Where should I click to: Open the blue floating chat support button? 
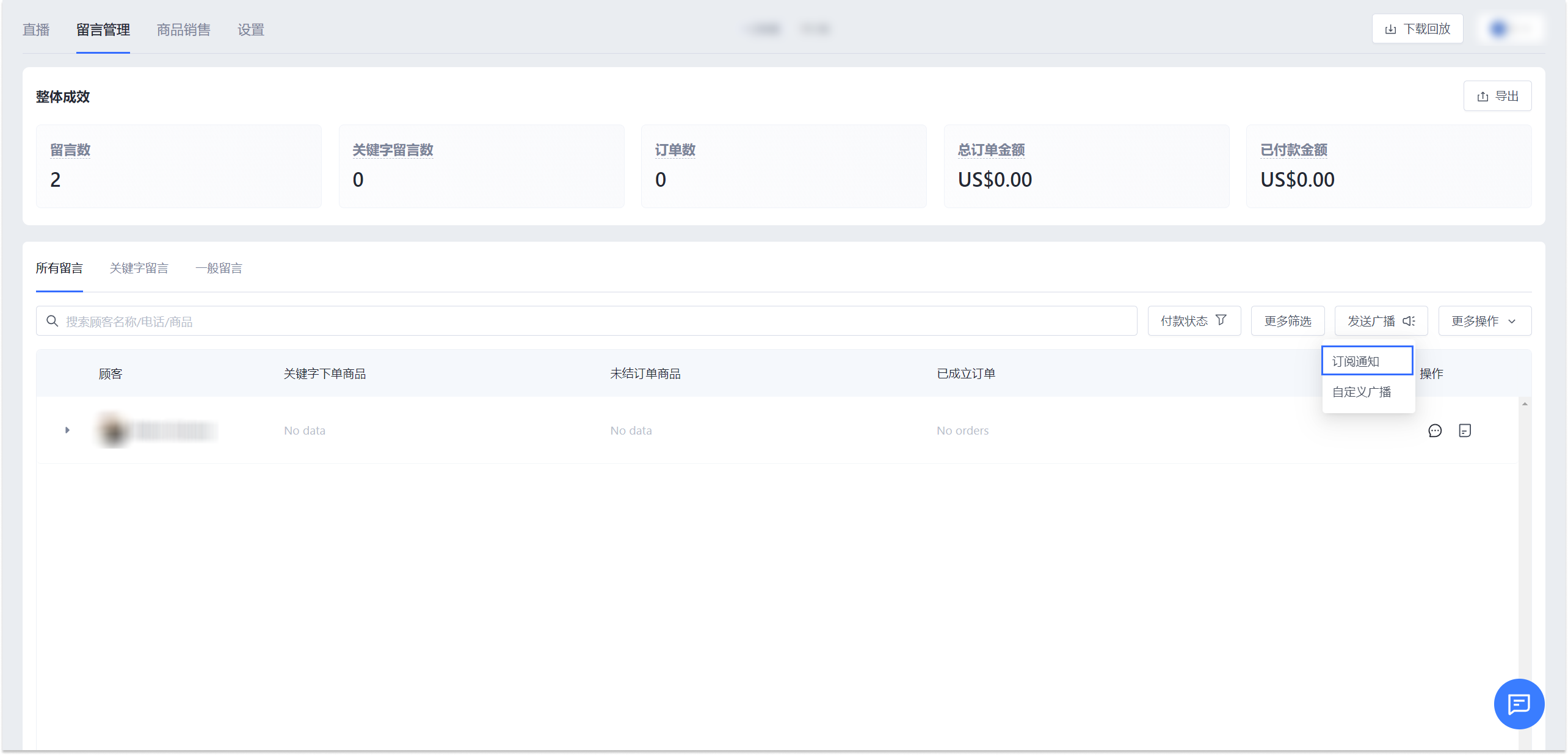pyautogui.click(x=1519, y=704)
